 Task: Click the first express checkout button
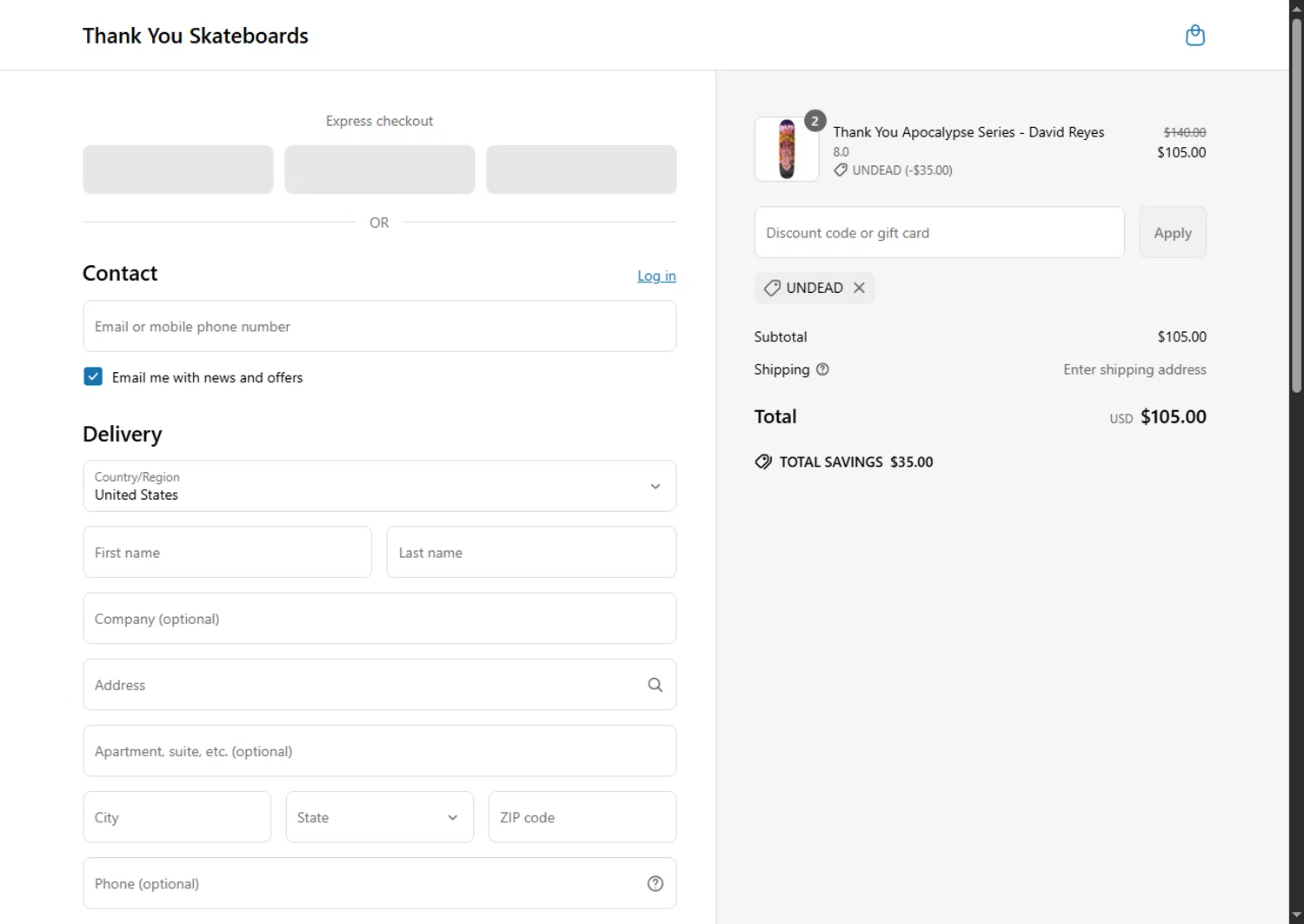click(x=178, y=170)
